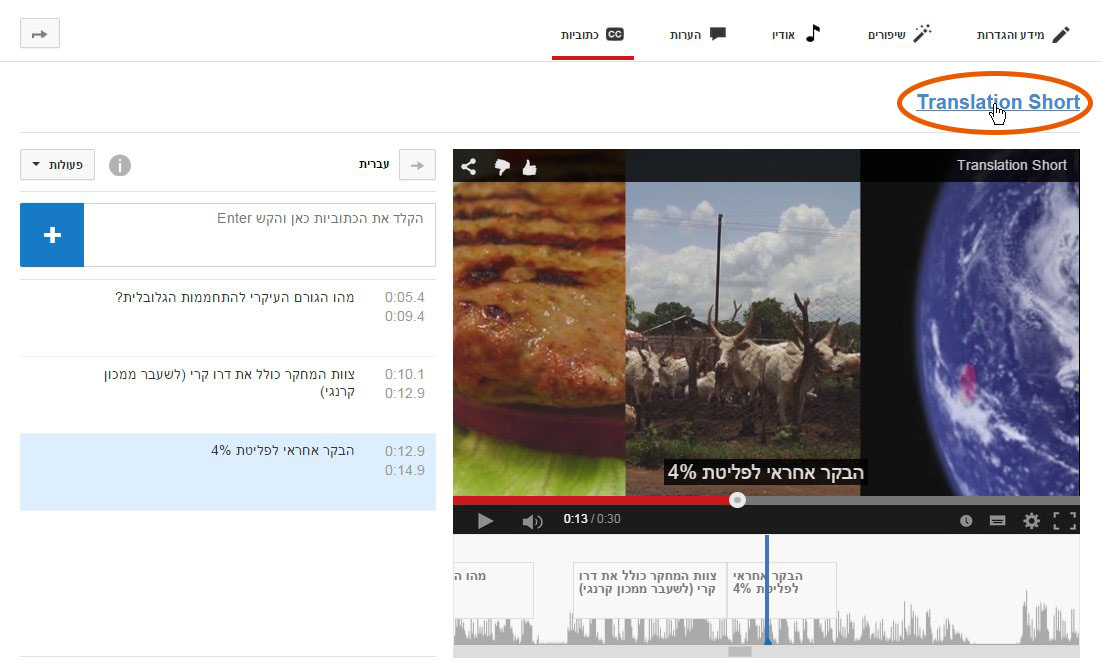Viewport: 1102px width, 663px height.
Task: Click the blue timeline playhead marker
Action: pos(767,589)
